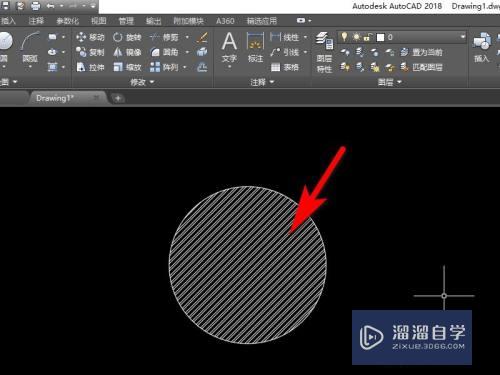Open the Array tool dropdown arrow
500x375 pixels.
pyautogui.click(x=185, y=67)
